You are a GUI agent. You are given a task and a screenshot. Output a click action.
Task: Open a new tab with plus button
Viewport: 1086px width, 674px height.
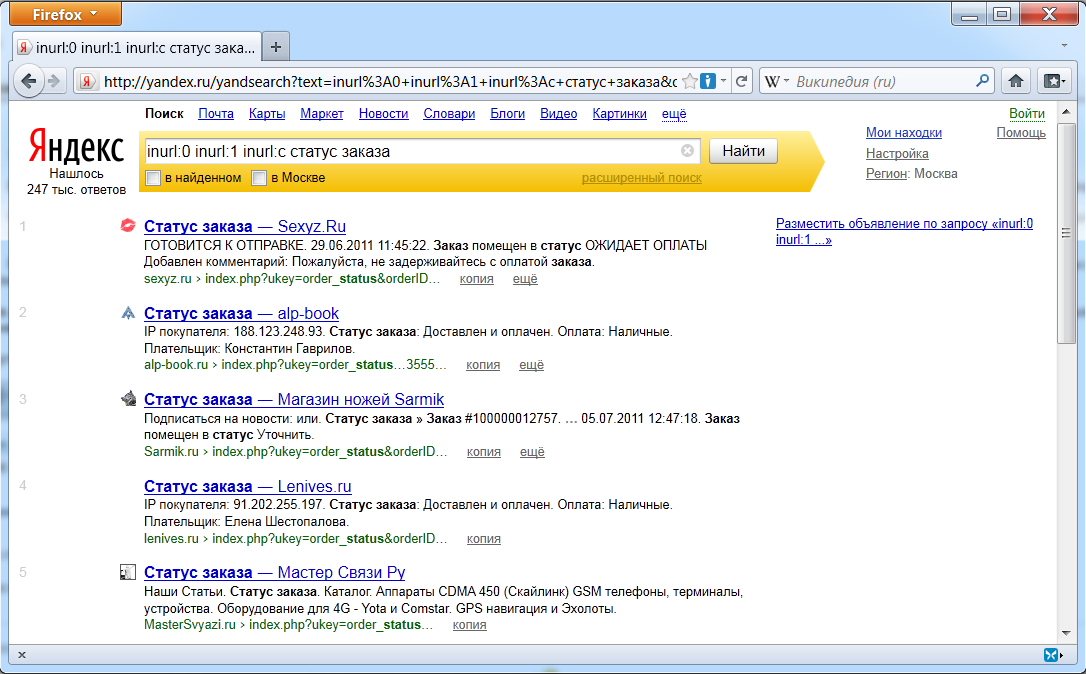277,46
